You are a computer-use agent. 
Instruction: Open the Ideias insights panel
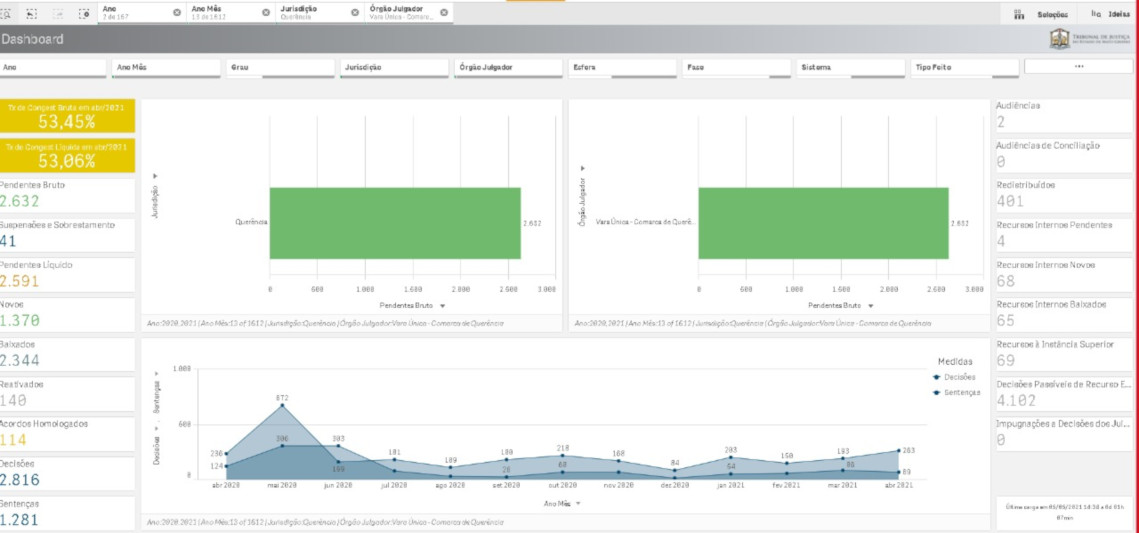tap(1110, 14)
